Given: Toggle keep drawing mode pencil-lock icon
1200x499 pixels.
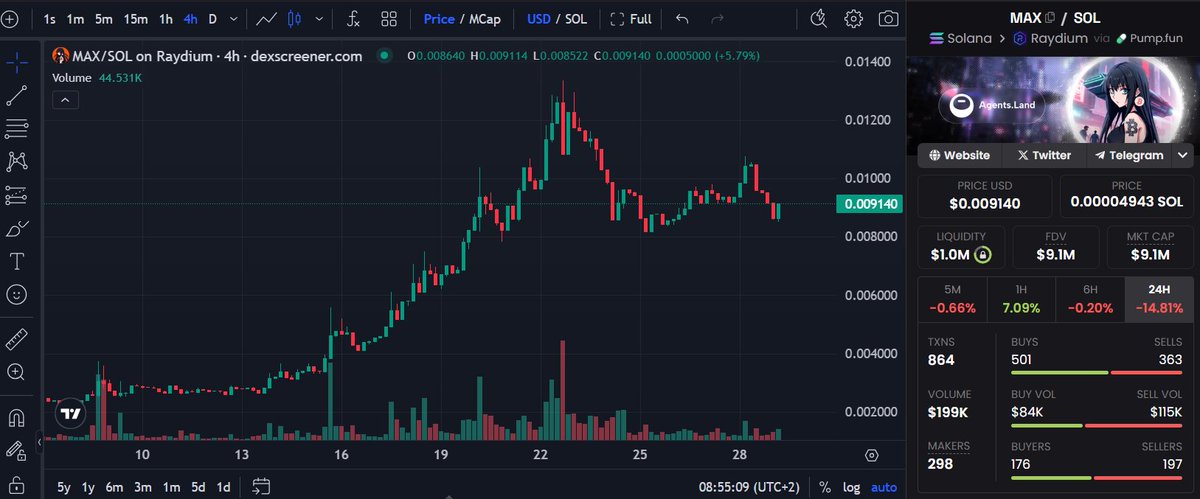Looking at the screenshot, I should point(17,451).
